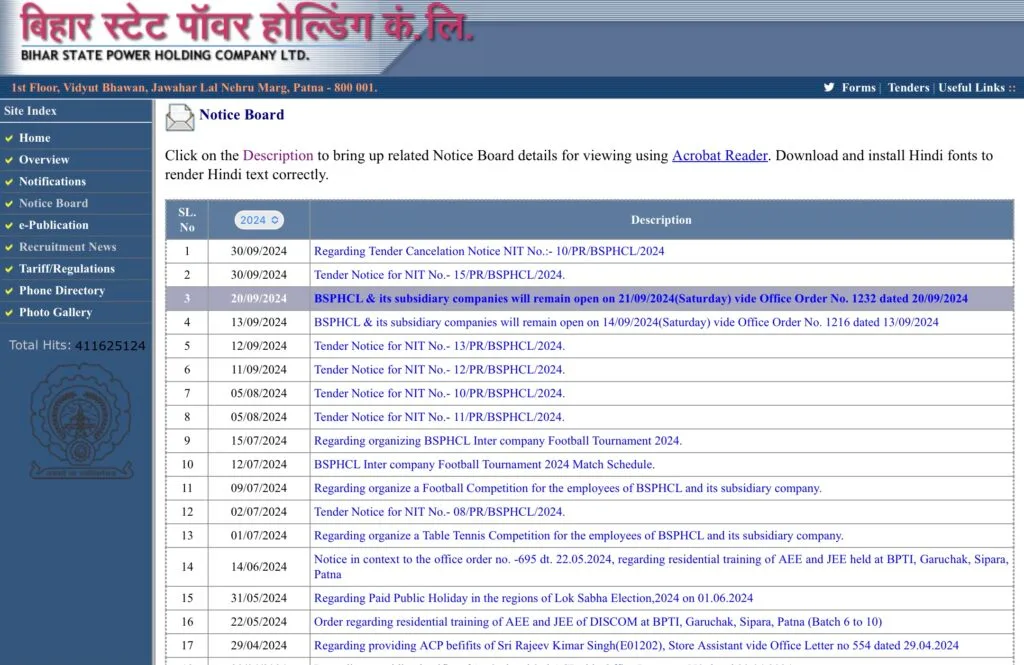Screen dimensions: 1024x665
Task: Open Overview in Site Index
Action: [44, 159]
